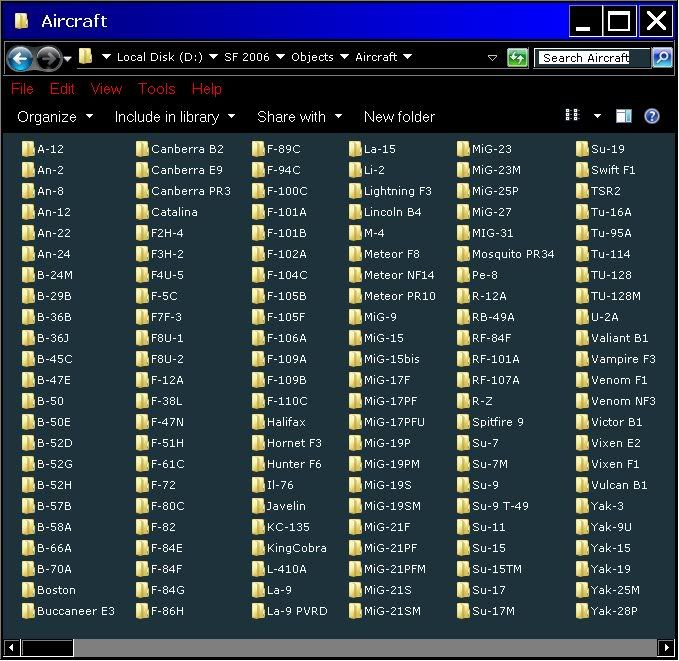Click the Canberra B2 folder icon

[x=142, y=149]
